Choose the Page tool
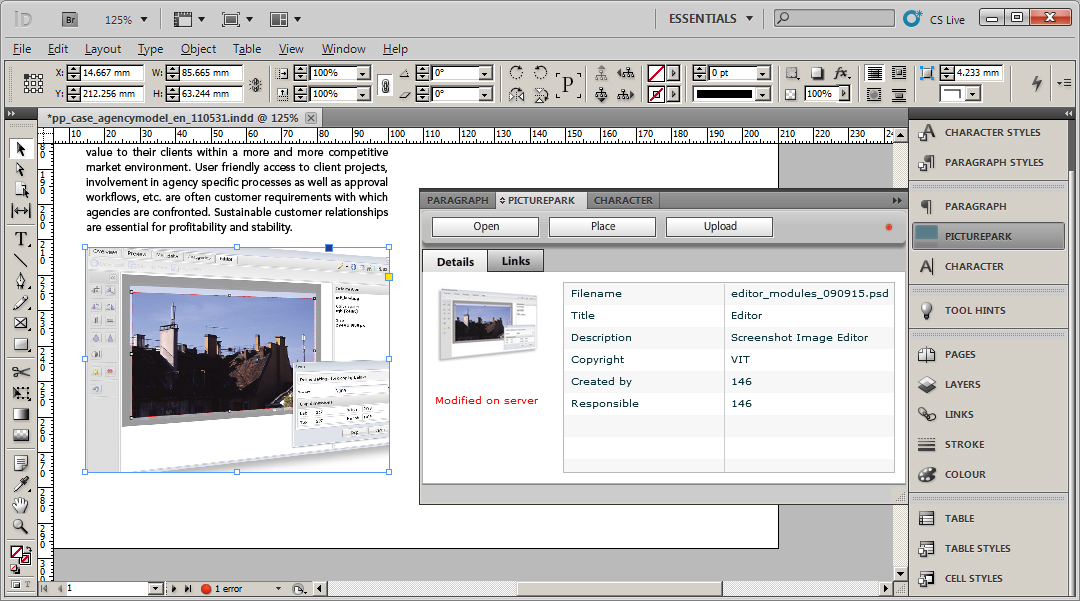The height and width of the screenshot is (601, 1080). 21,189
